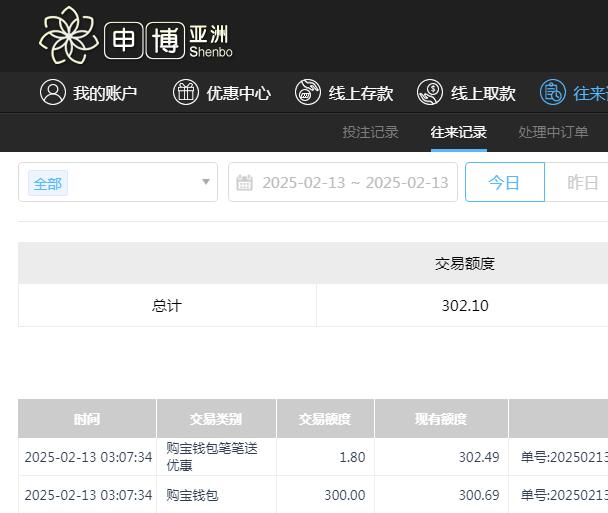The height and width of the screenshot is (513, 608).
Task: Switch to 处理中订单 tab
Action: point(553,132)
